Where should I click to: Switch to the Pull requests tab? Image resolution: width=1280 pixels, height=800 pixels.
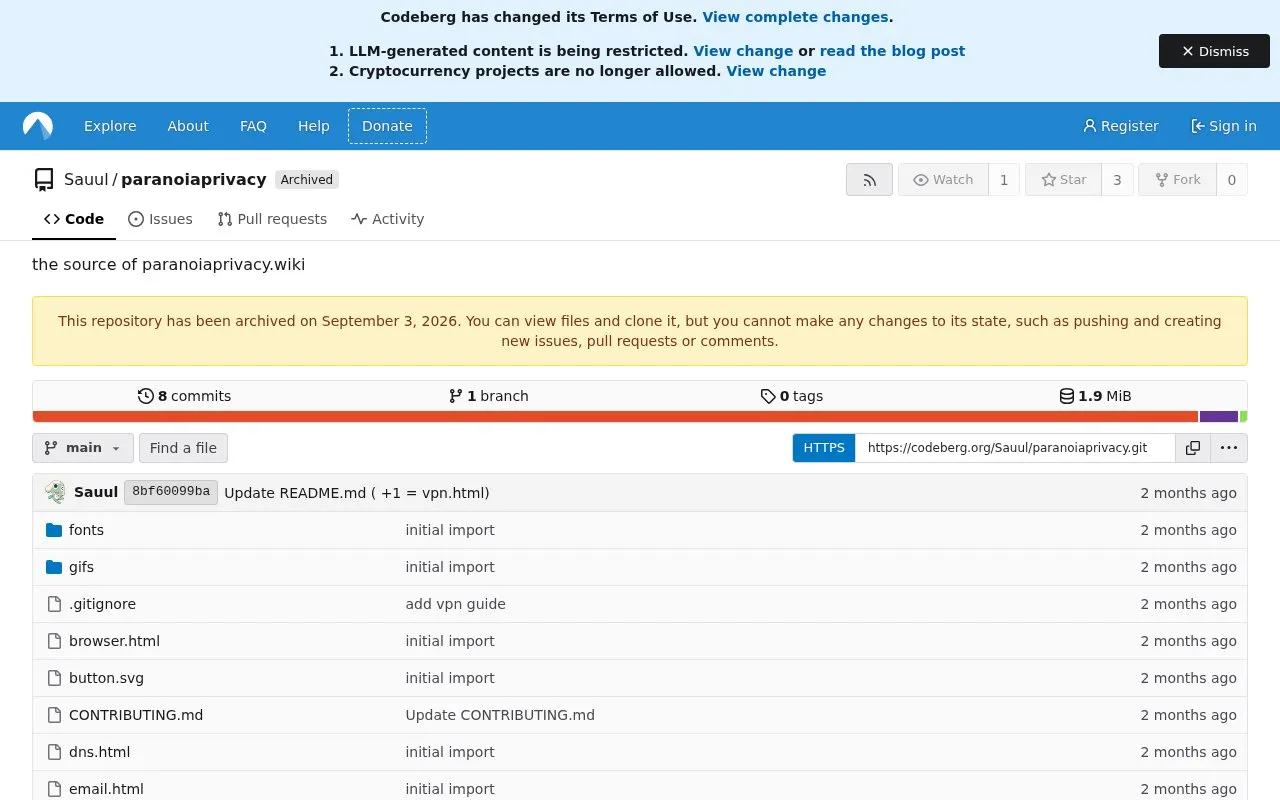(272, 219)
